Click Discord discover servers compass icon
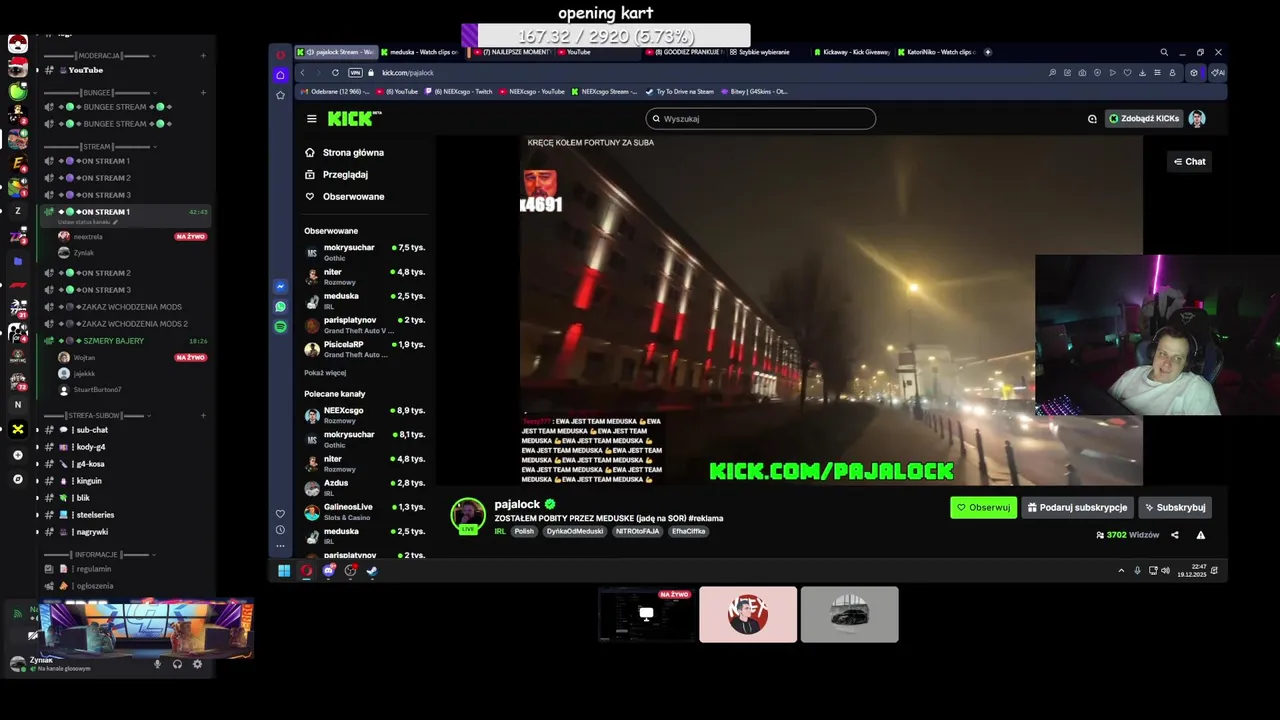Screen dimensions: 1280x720 pyautogui.click(x=17, y=479)
